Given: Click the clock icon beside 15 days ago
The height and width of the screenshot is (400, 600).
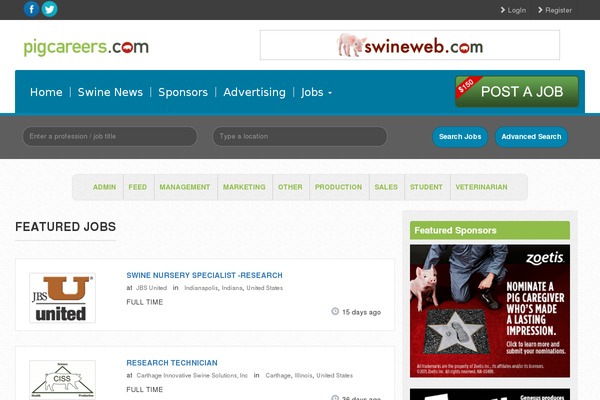Looking at the screenshot, I should 335,312.
